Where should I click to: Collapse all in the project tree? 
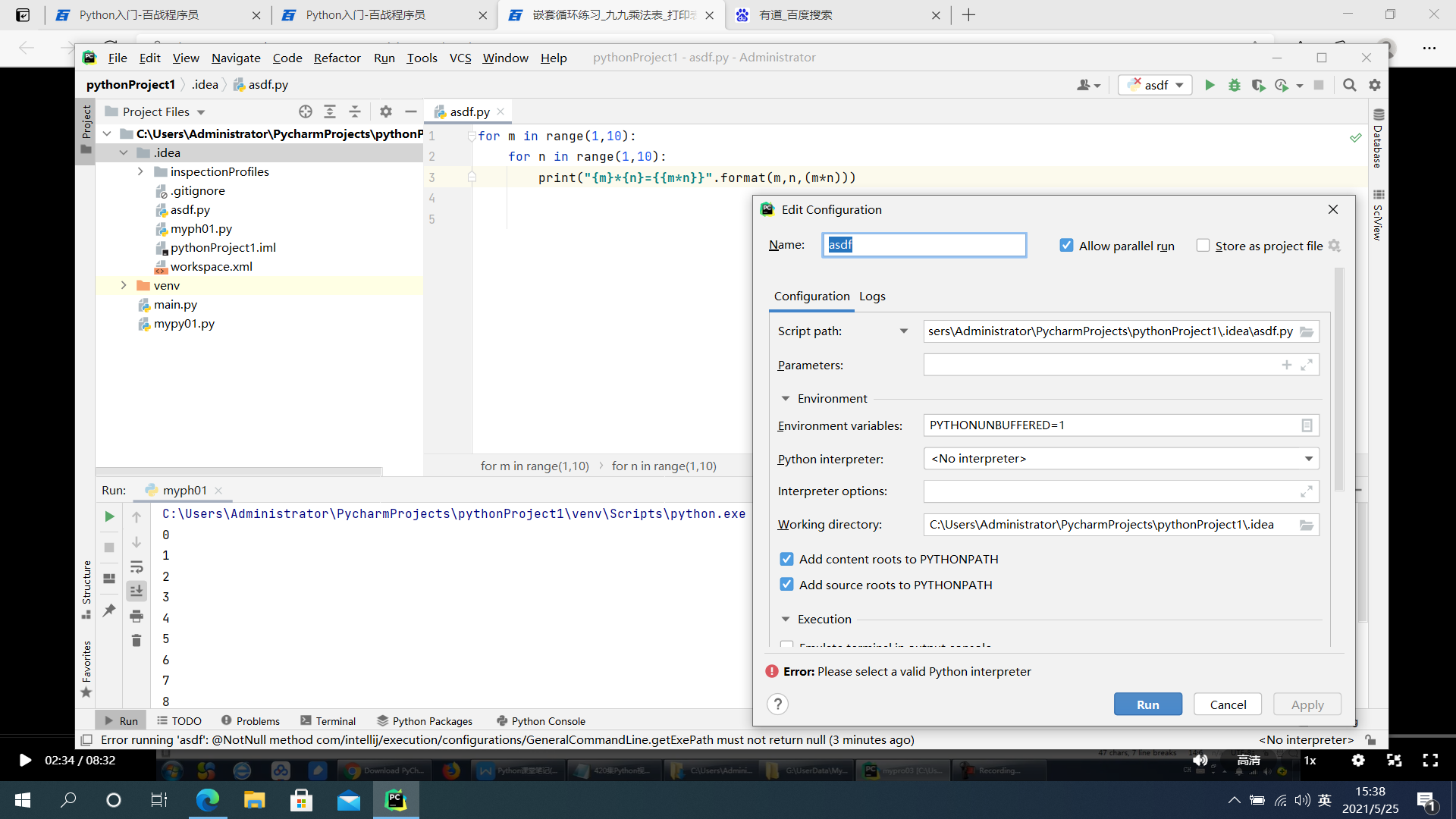pos(355,111)
